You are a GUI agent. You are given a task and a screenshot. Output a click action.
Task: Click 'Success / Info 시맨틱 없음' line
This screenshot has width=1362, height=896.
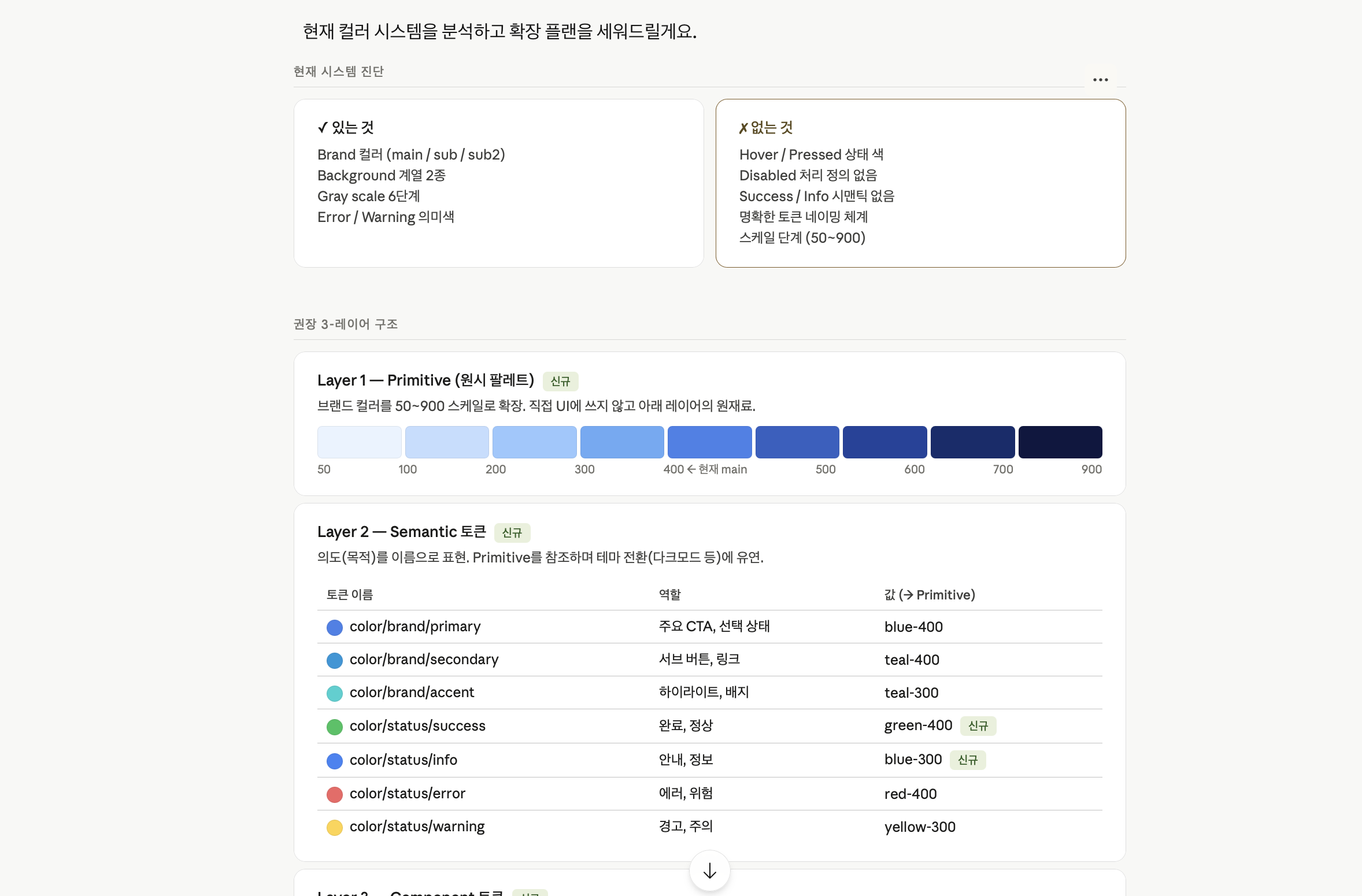pyautogui.click(x=817, y=196)
